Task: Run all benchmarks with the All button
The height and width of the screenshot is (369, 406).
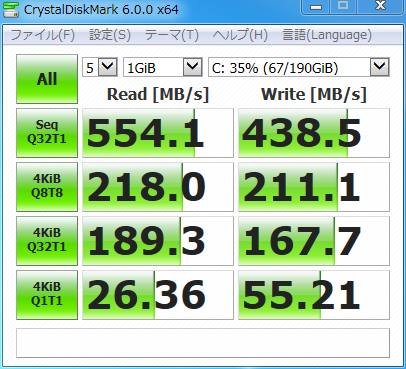Action: (47, 79)
